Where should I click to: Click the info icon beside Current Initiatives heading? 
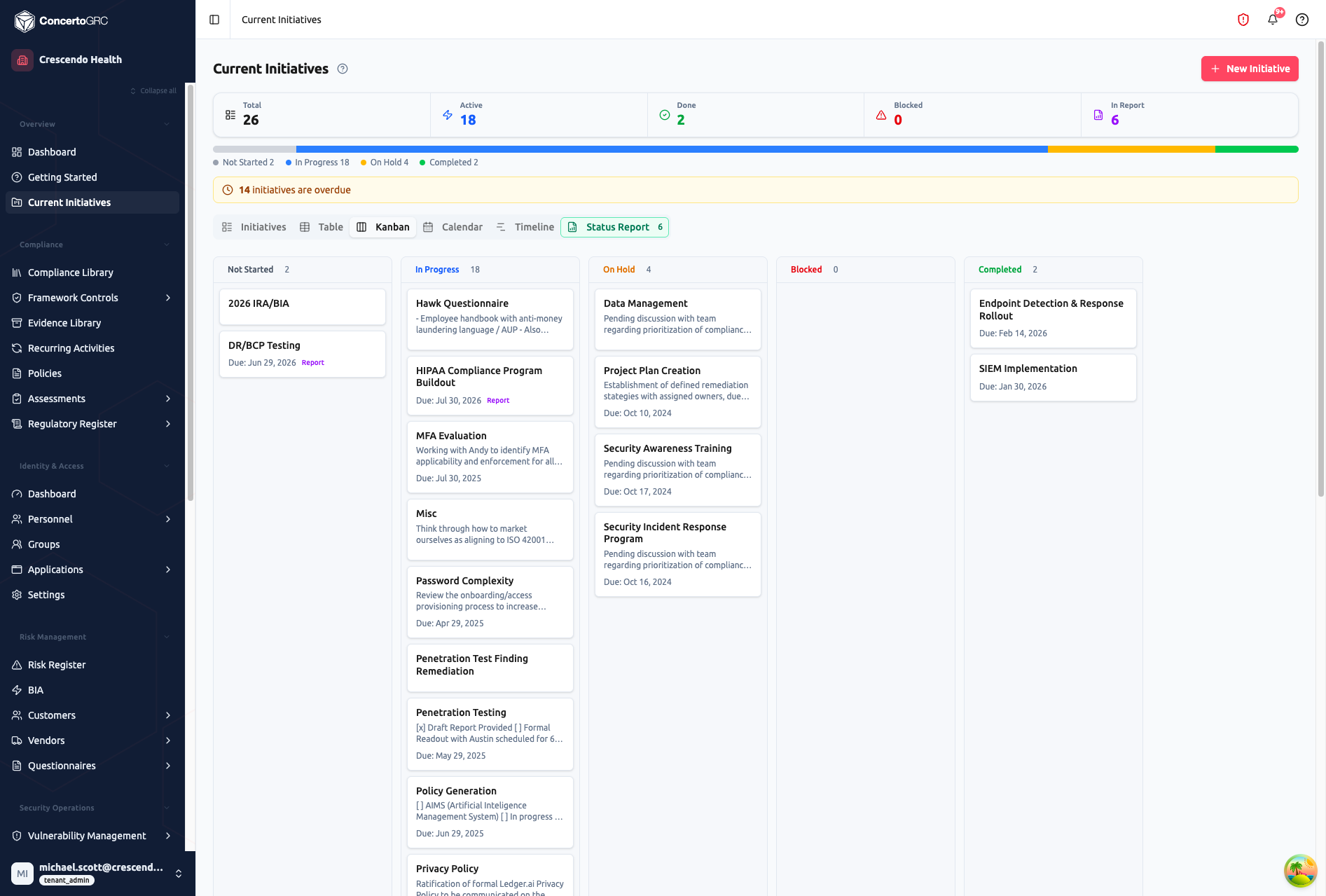tap(343, 69)
